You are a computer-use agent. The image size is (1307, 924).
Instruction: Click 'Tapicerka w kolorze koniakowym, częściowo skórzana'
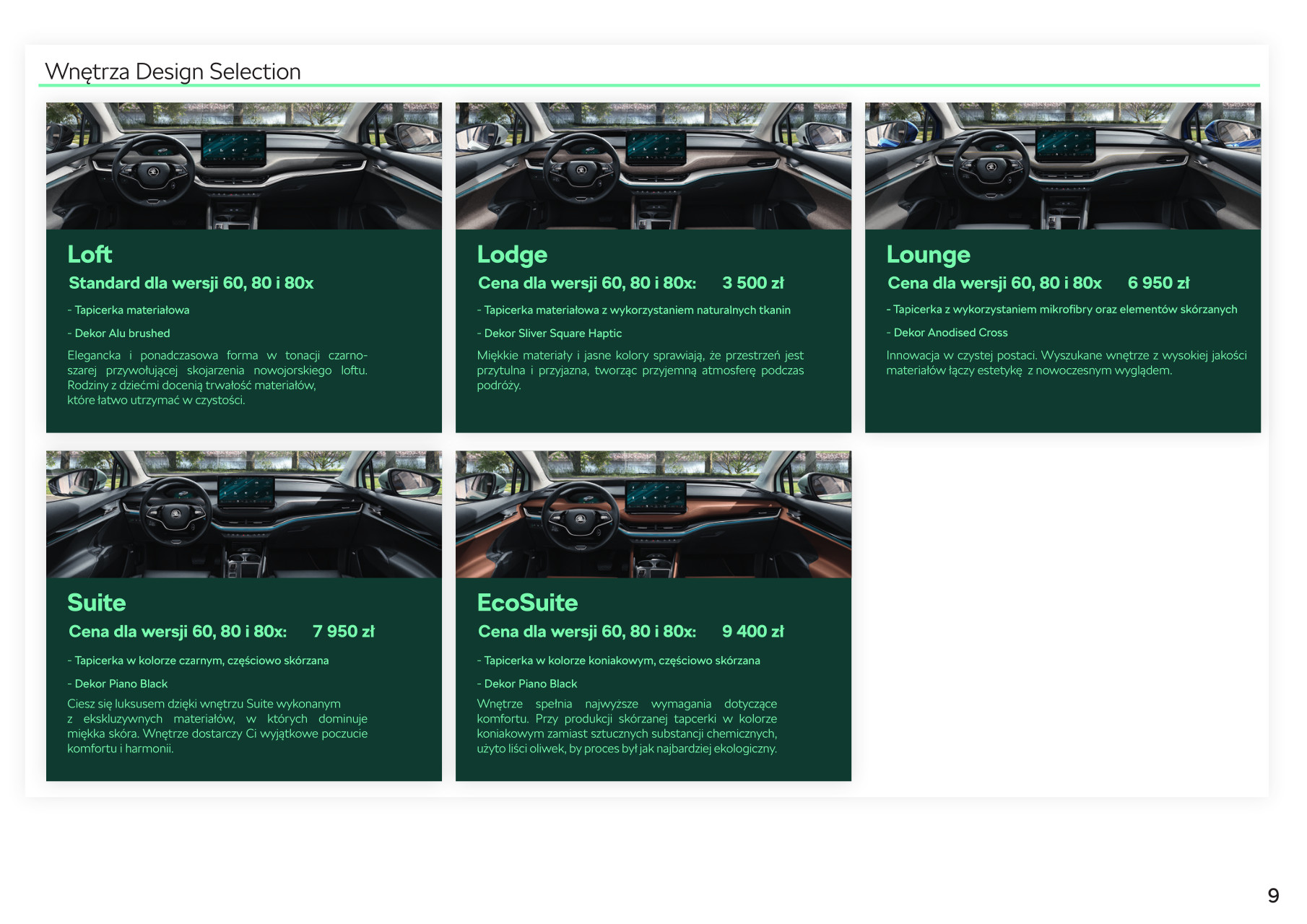pyautogui.click(x=618, y=661)
